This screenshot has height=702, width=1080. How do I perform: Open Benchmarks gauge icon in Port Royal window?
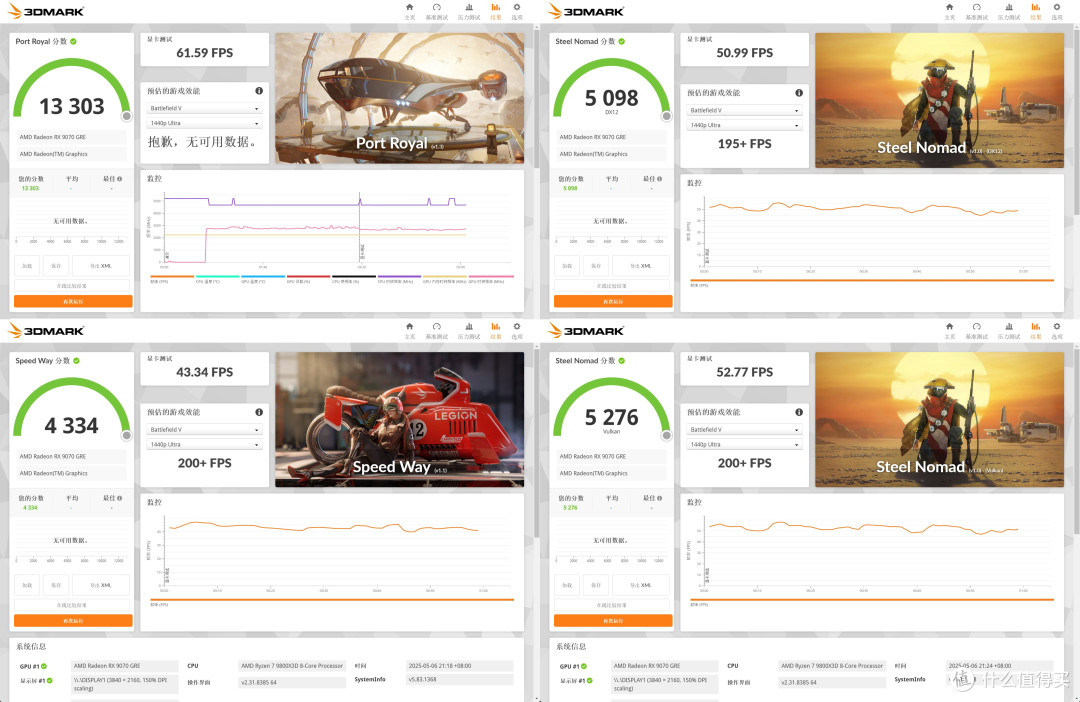click(437, 8)
